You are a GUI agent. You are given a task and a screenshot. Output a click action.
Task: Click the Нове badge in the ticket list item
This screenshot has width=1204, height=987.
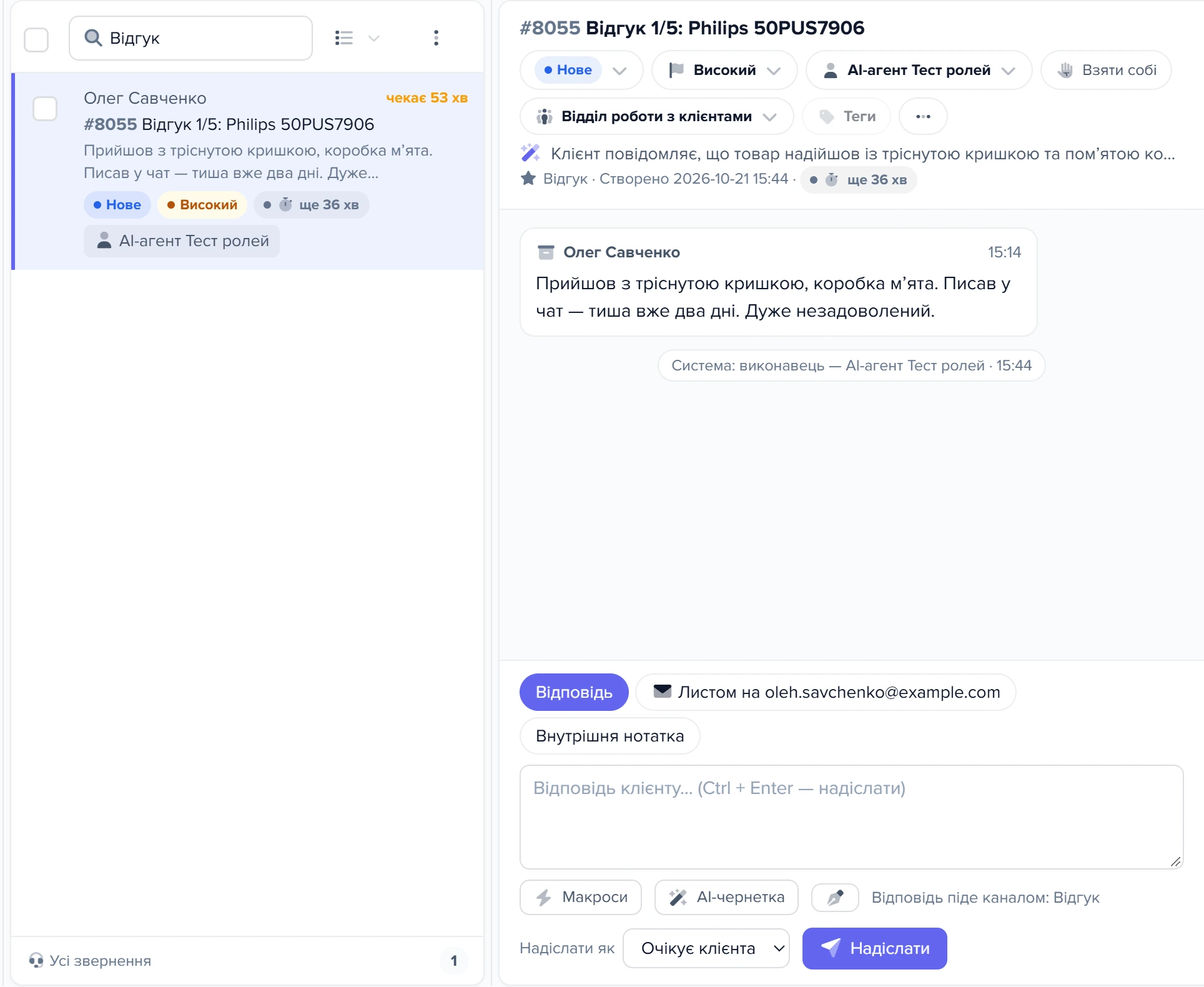[117, 205]
